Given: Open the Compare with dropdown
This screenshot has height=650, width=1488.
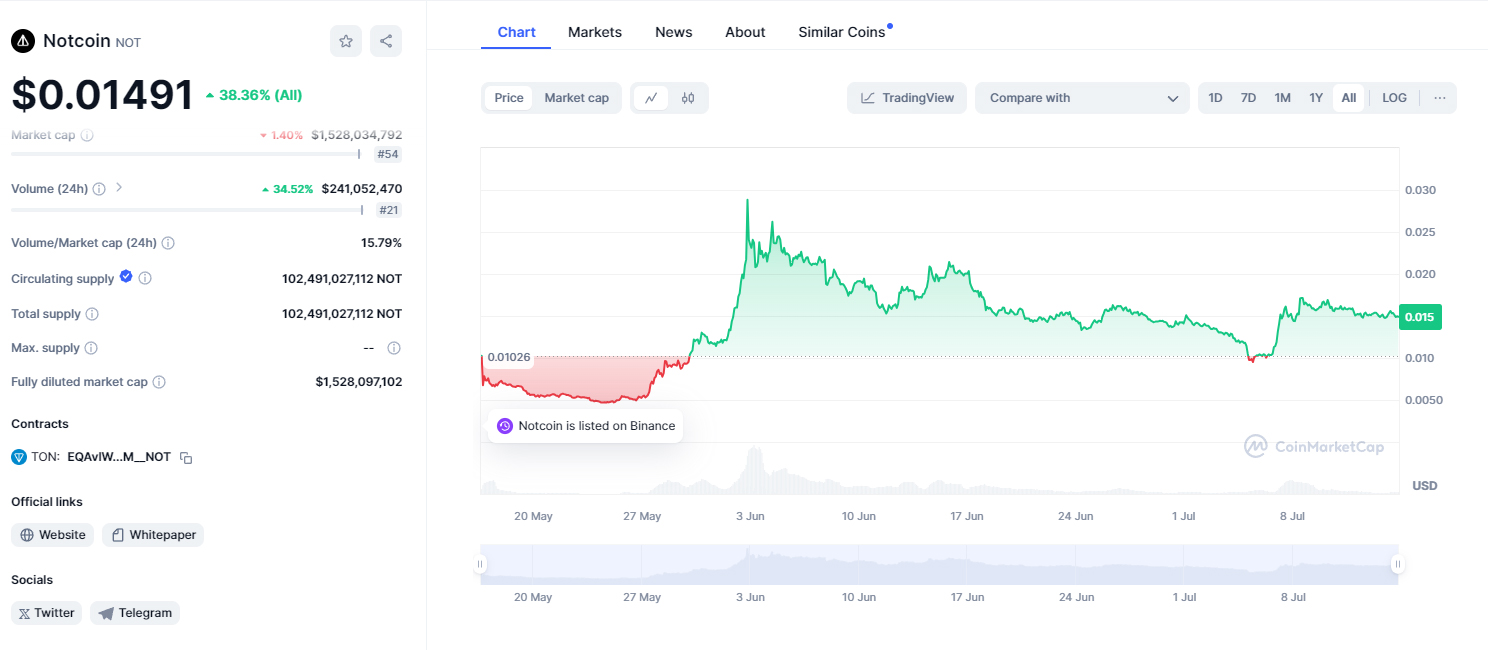Looking at the screenshot, I should point(1082,98).
